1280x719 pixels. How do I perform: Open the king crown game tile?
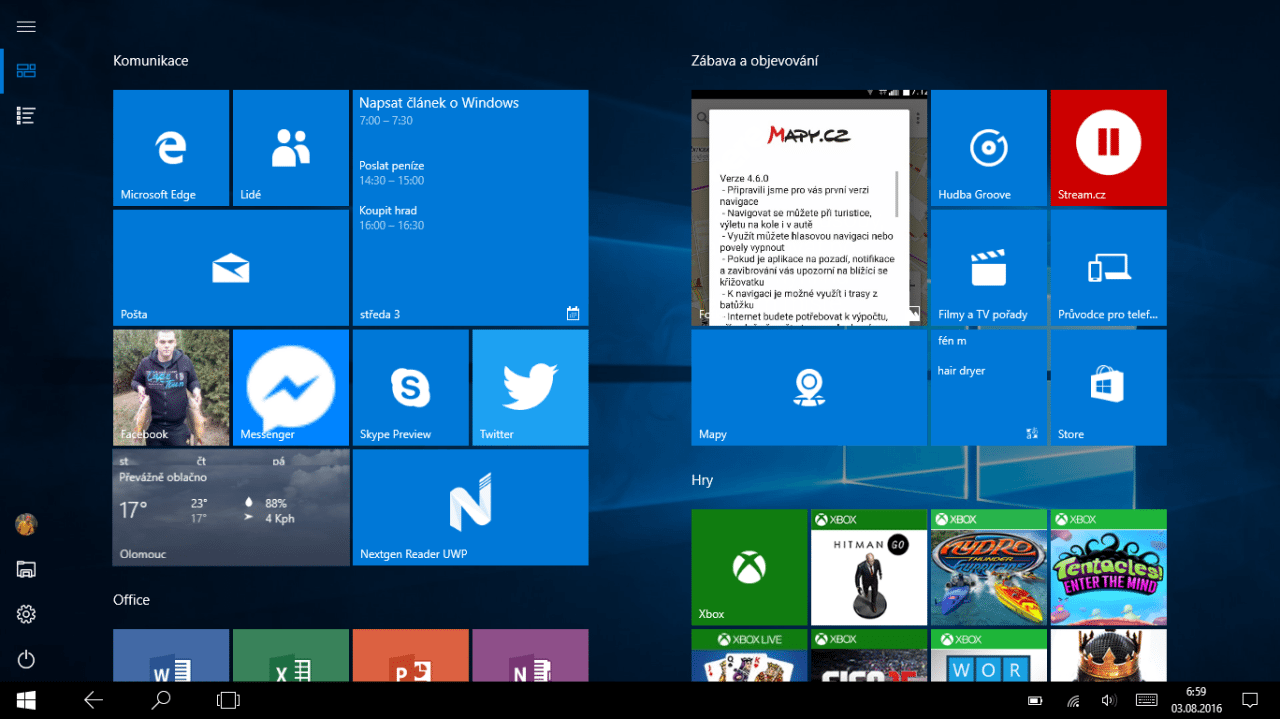click(1109, 656)
